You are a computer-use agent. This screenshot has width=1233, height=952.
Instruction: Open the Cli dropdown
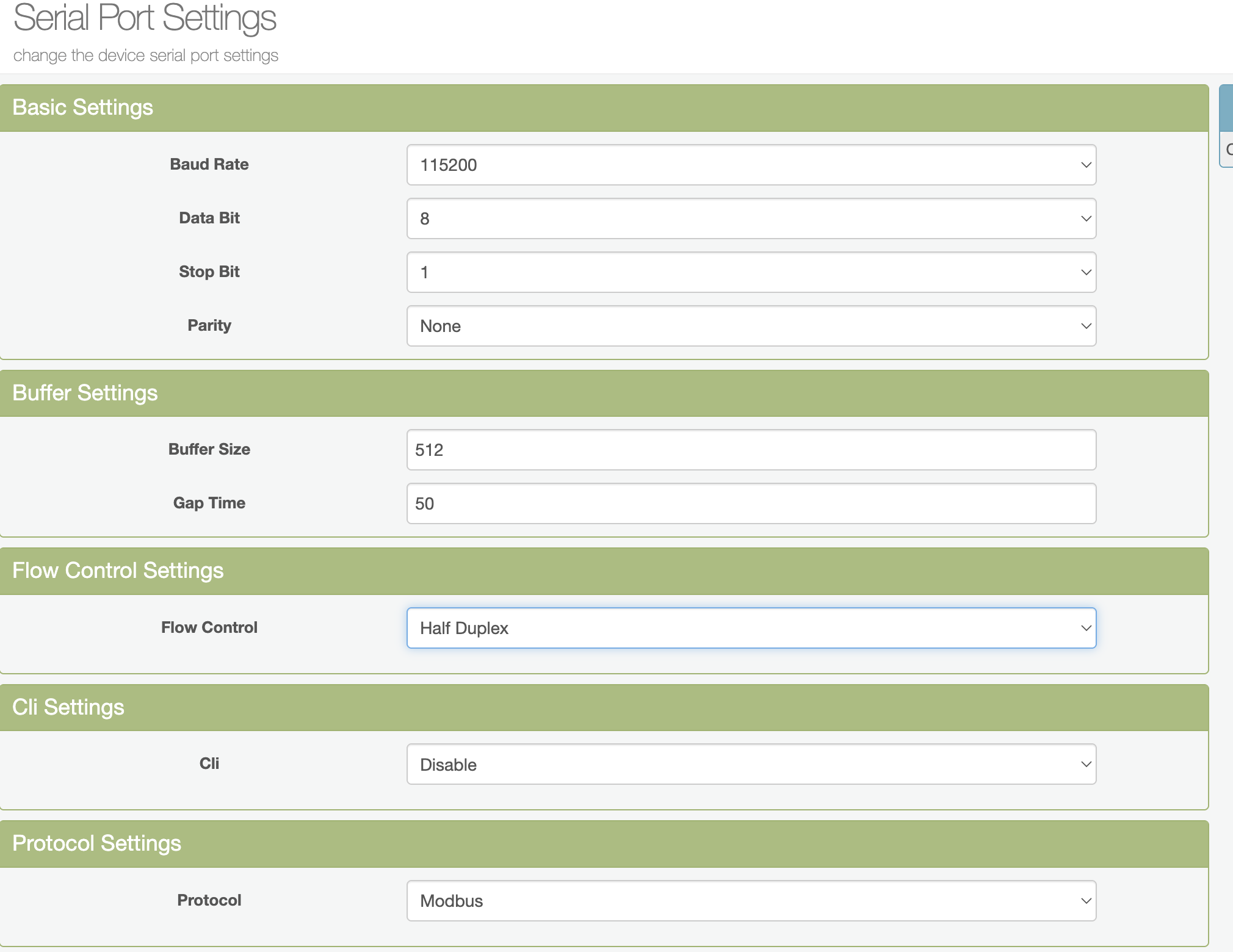coord(751,765)
